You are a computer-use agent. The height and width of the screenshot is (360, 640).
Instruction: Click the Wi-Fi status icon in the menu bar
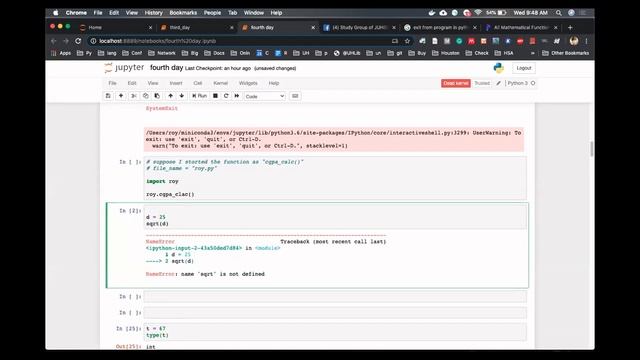click(478, 13)
